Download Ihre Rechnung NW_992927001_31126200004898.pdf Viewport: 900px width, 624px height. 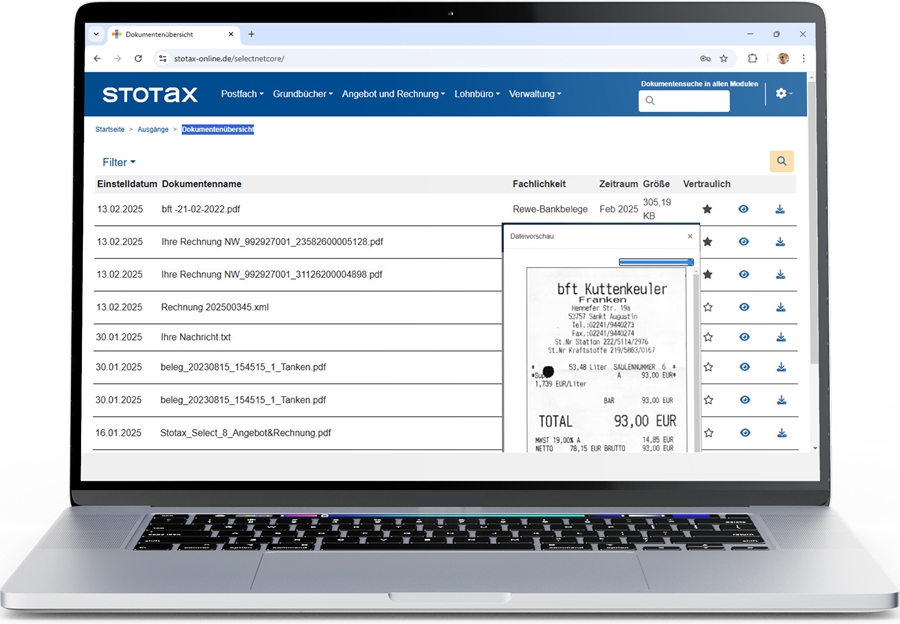click(781, 274)
